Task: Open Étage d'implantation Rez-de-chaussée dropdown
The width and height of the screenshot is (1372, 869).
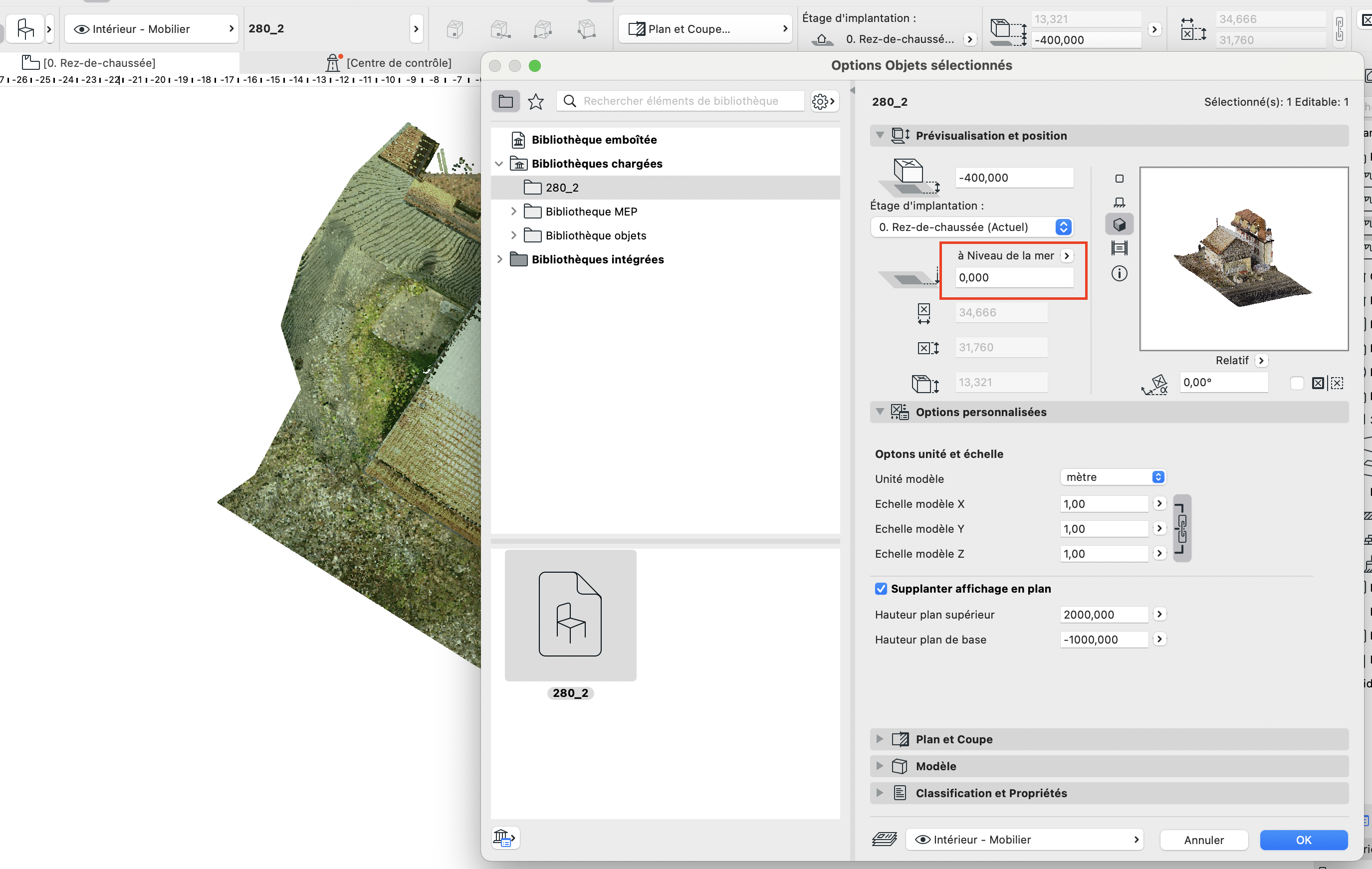Action: tap(972, 227)
